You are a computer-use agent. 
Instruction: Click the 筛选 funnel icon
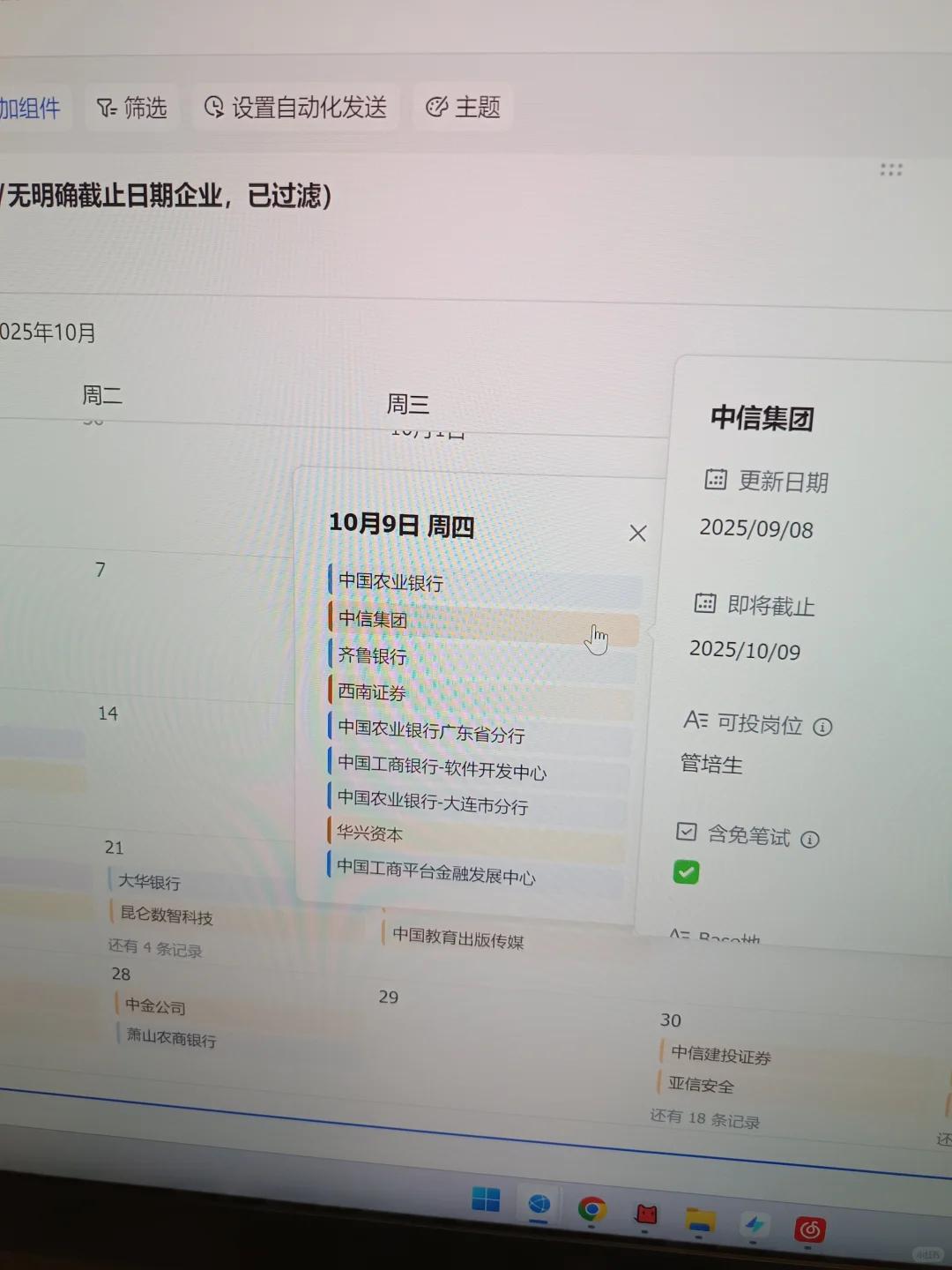[x=106, y=108]
